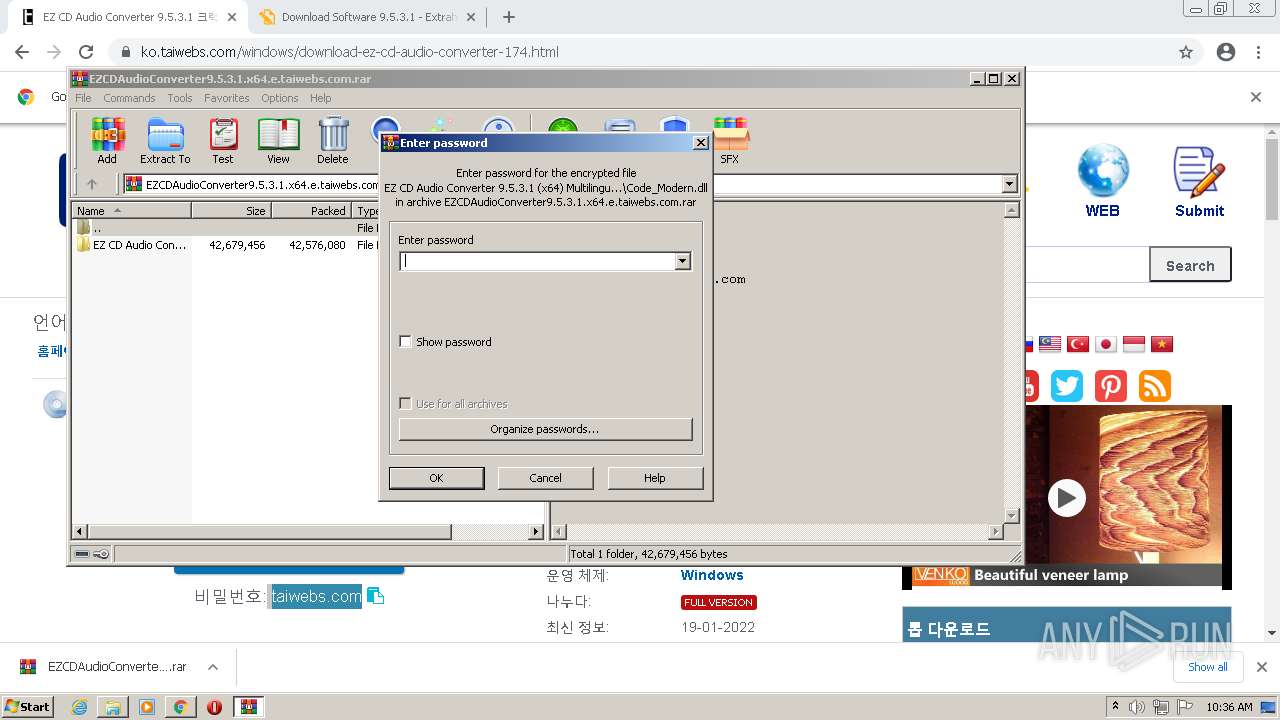Click the SFX toolbar icon
1280x720 pixels.
tap(730, 140)
